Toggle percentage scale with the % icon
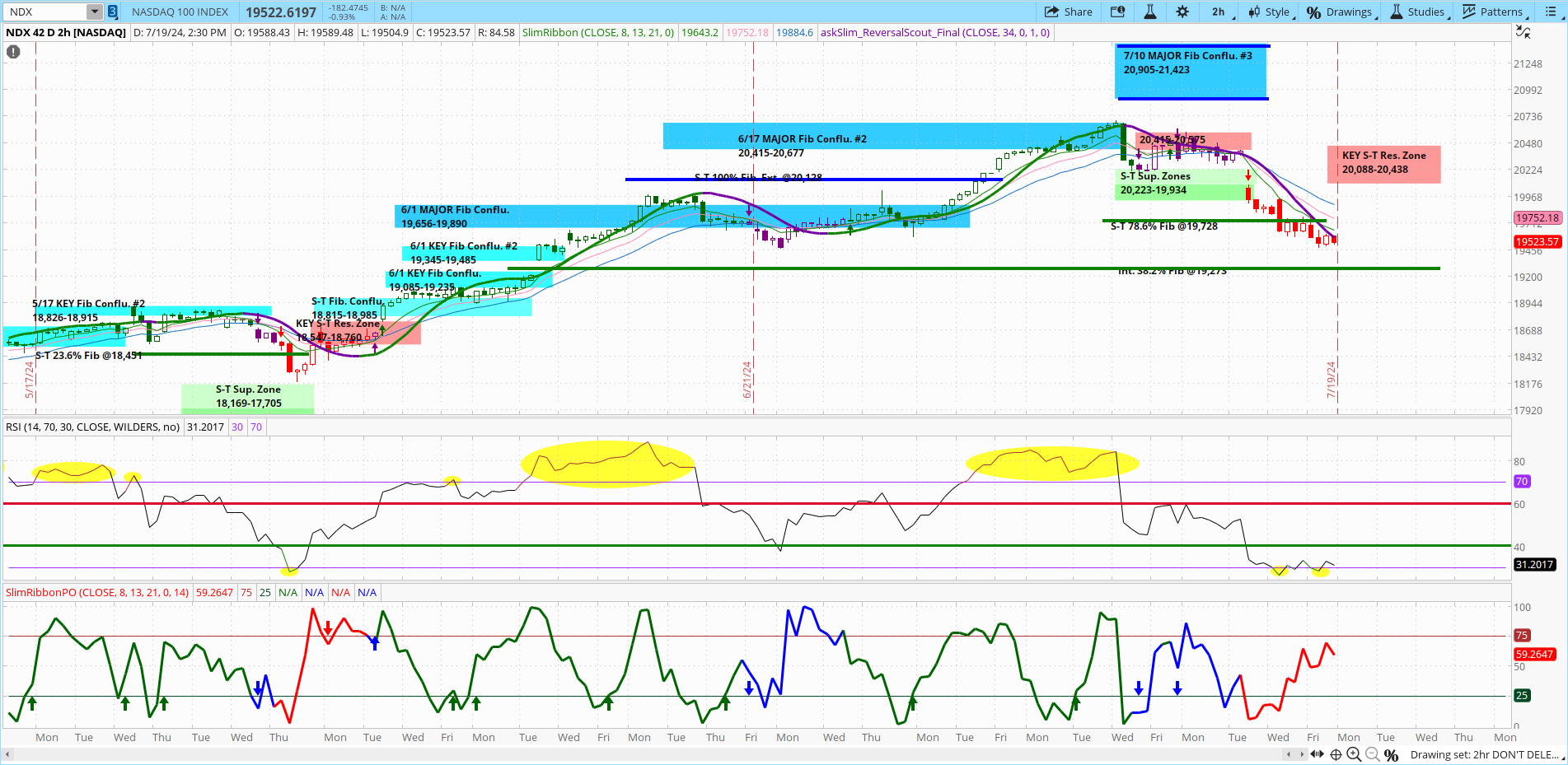 pyautogui.click(x=1392, y=754)
